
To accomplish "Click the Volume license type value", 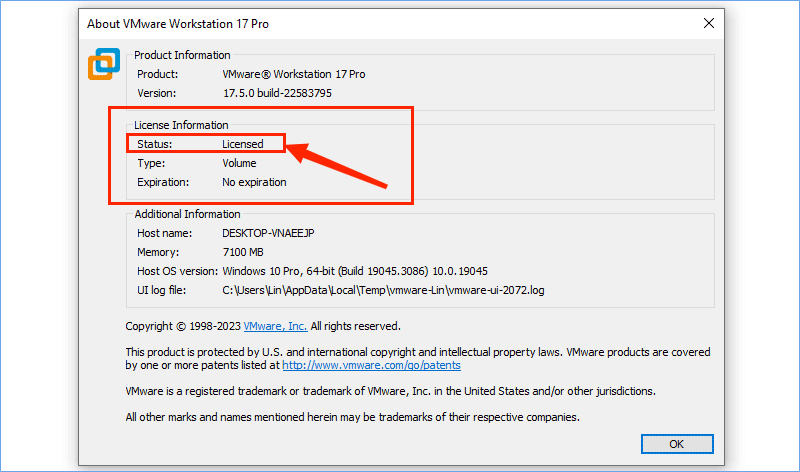I will [x=239, y=163].
